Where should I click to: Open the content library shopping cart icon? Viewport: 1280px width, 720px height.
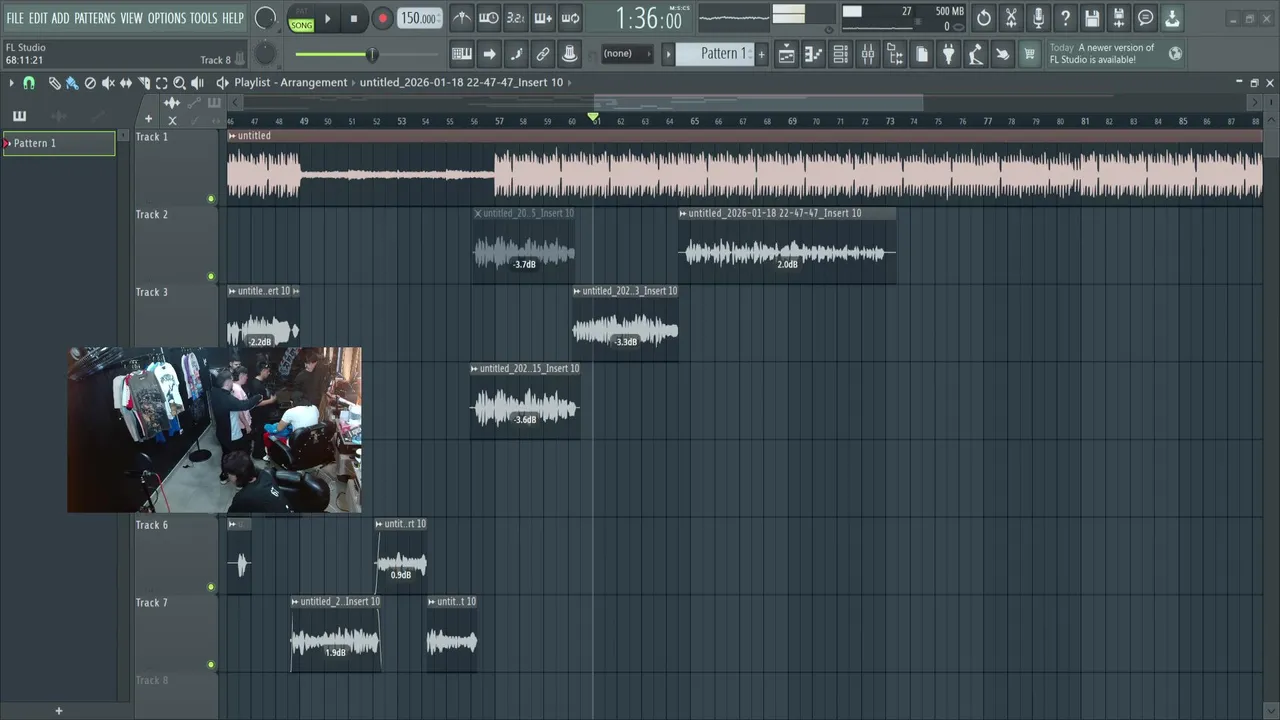(1029, 54)
